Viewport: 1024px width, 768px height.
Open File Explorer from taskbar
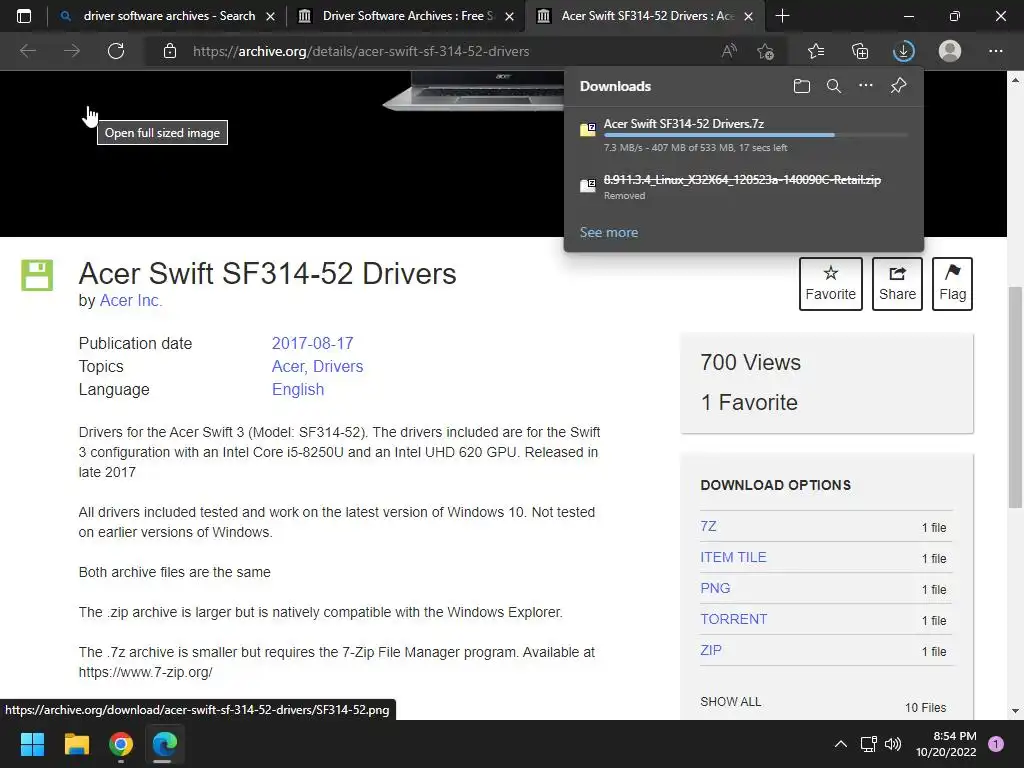pos(76,744)
